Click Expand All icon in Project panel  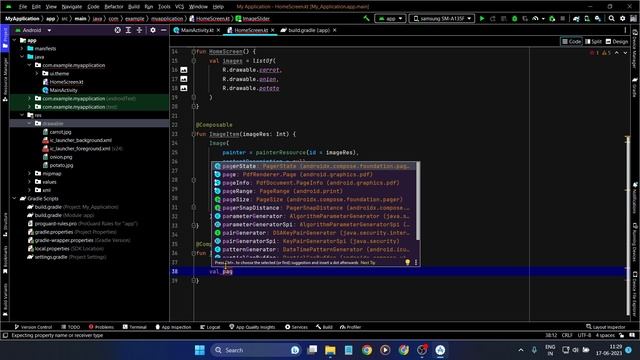coord(128,30)
